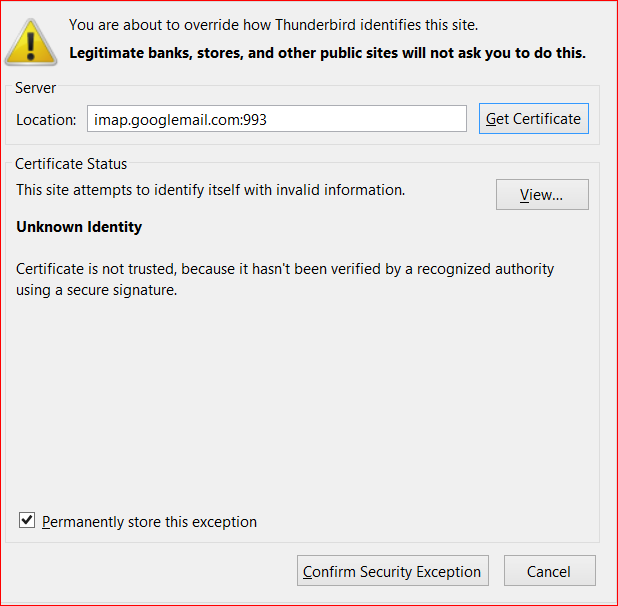The height and width of the screenshot is (606, 618).
Task: Click "This site attempts to identify itself" text
Action: click(x=210, y=189)
